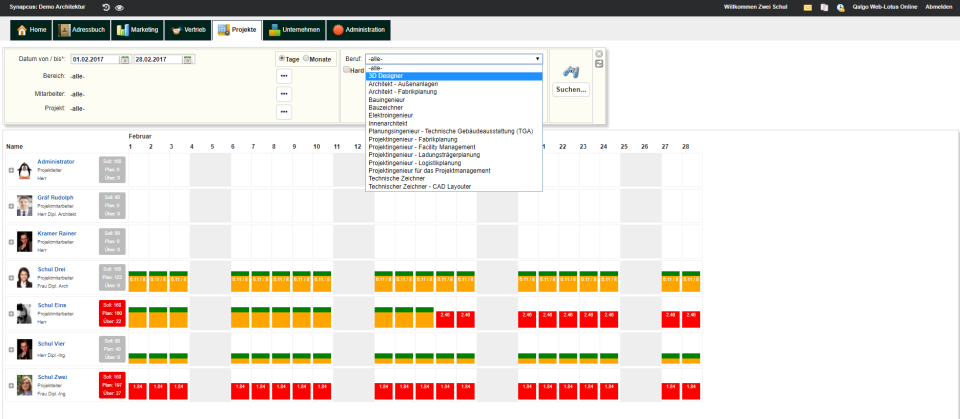Click Schul Drei profile photo
960x419 pixels.
coord(24,277)
